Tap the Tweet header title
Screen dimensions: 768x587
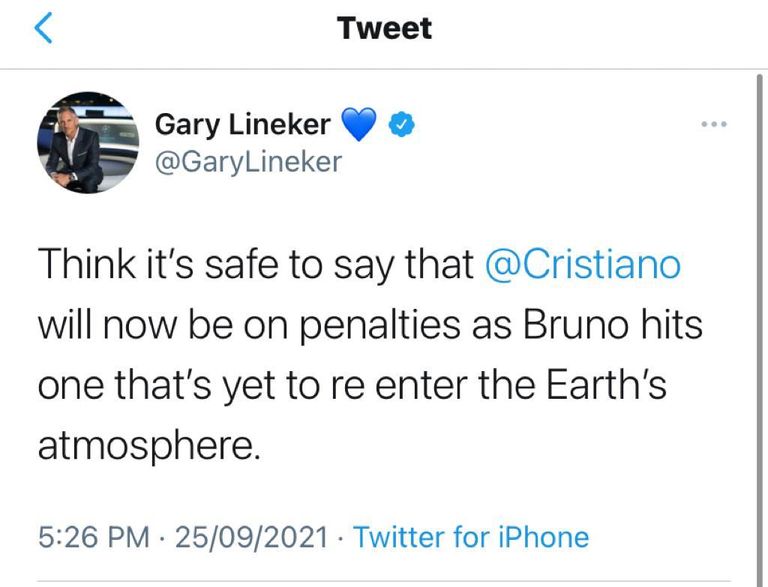pos(385,28)
